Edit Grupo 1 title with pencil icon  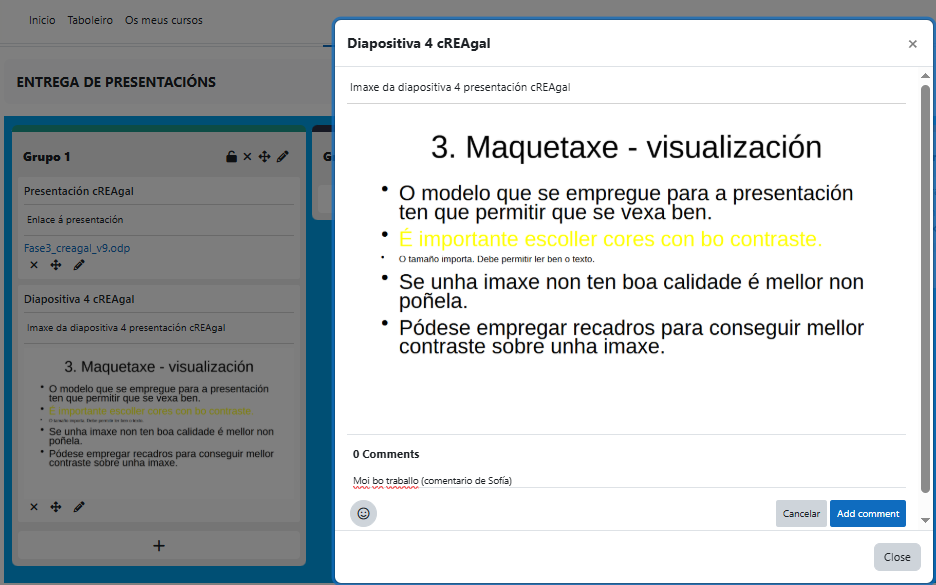tap(283, 156)
